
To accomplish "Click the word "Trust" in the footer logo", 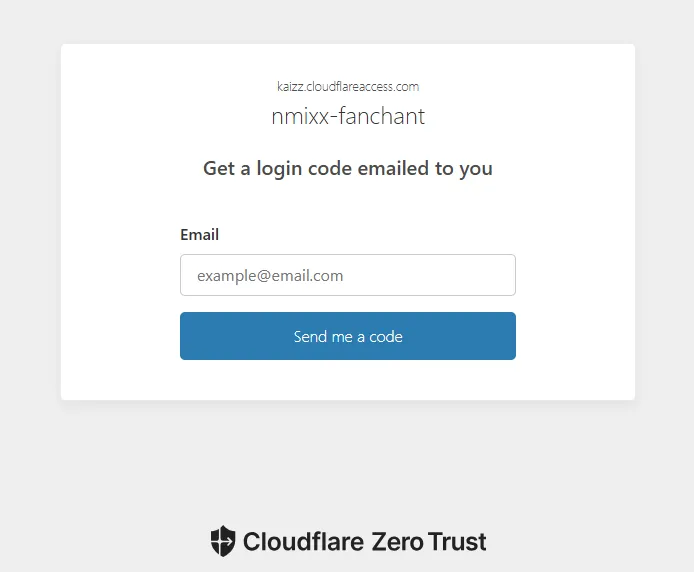I will pyautogui.click(x=457, y=542).
